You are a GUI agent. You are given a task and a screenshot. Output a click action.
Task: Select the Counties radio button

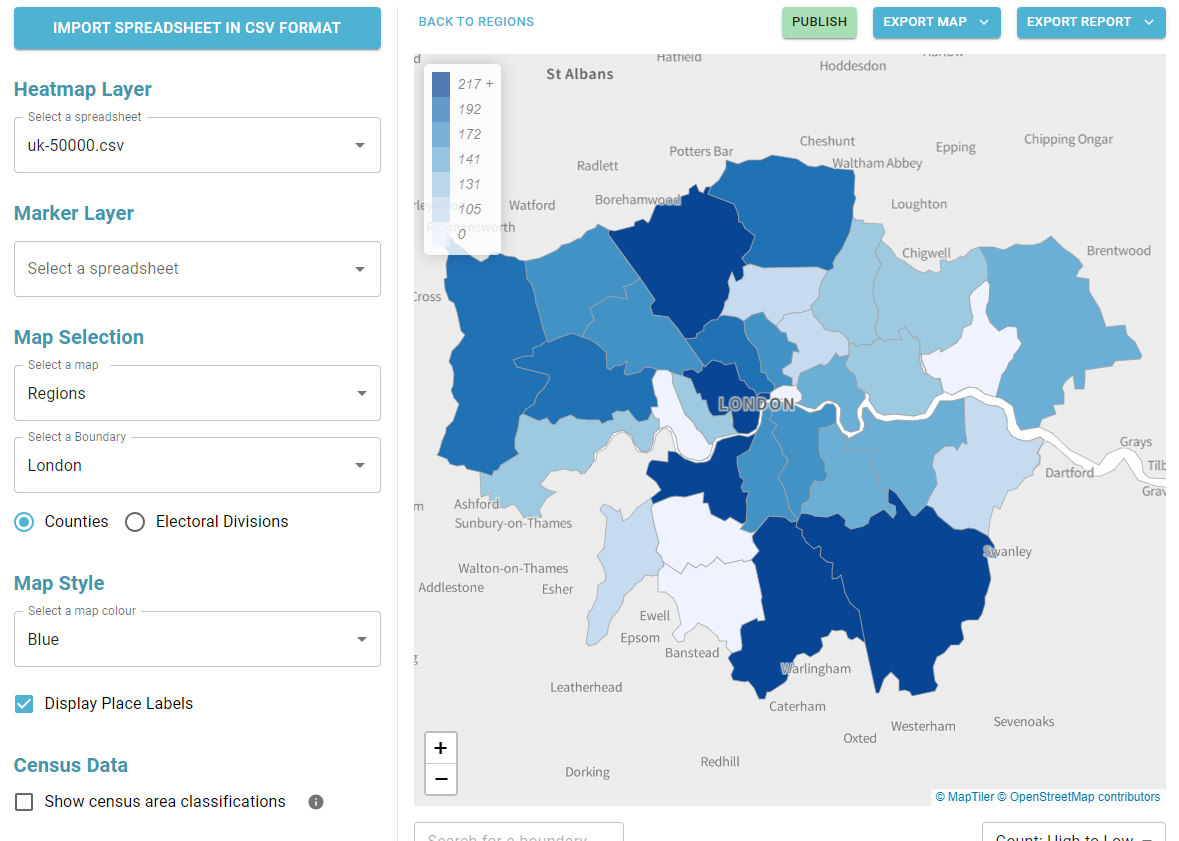[23, 521]
